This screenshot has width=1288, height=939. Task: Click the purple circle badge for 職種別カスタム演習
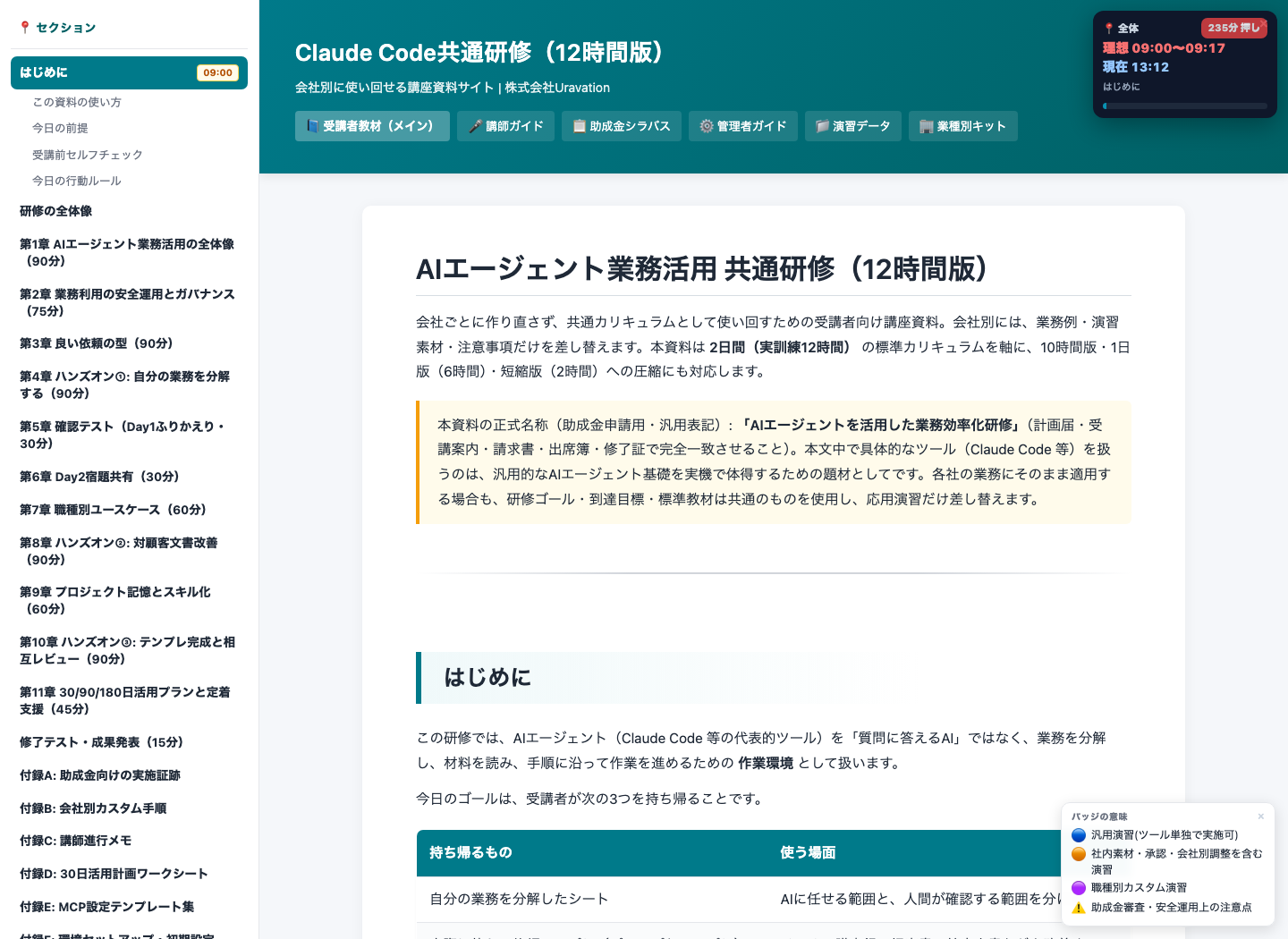[x=1079, y=888]
